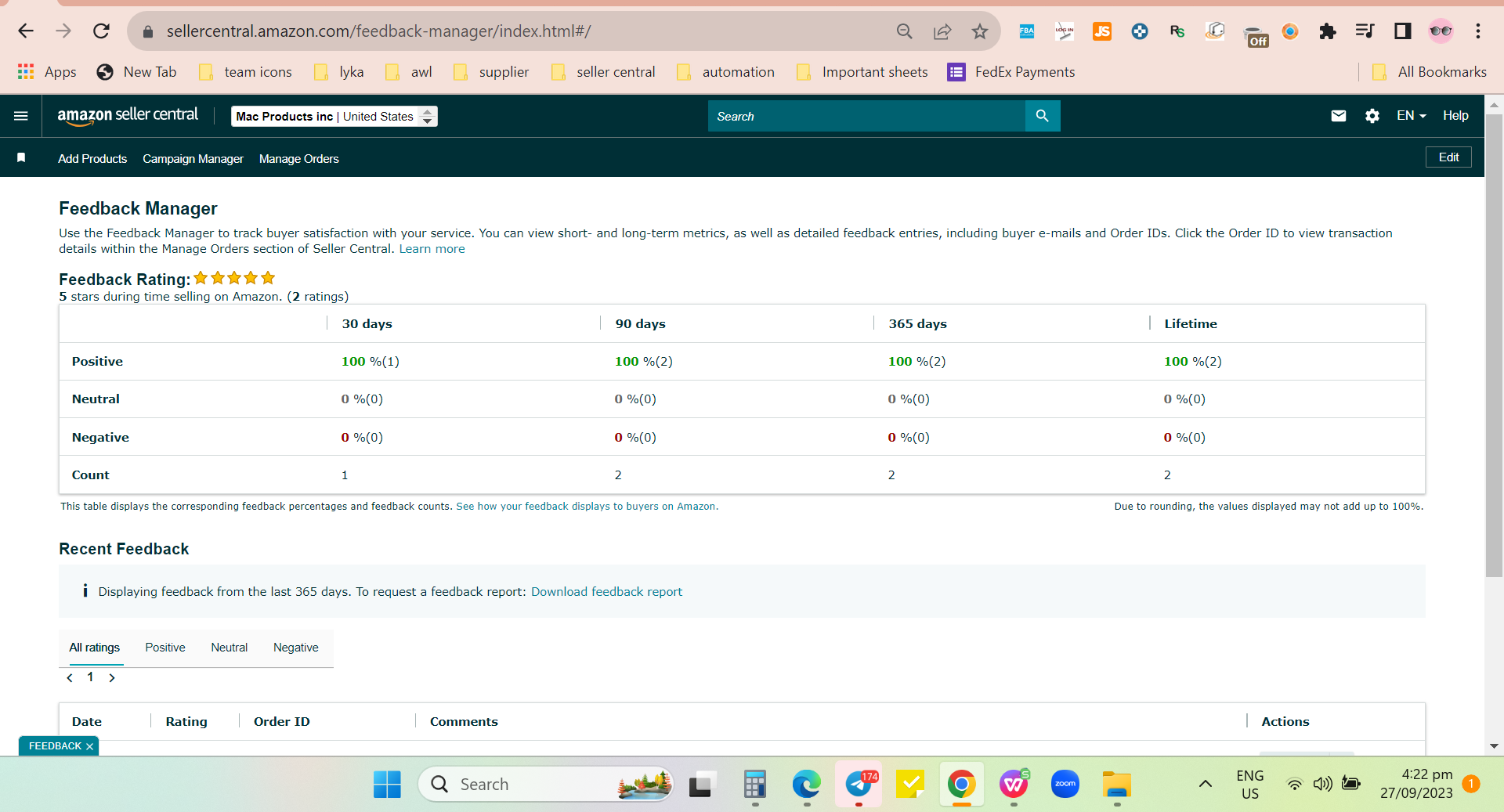This screenshot has height=812, width=1504.
Task: Open the settings gear icon
Action: [1372, 116]
